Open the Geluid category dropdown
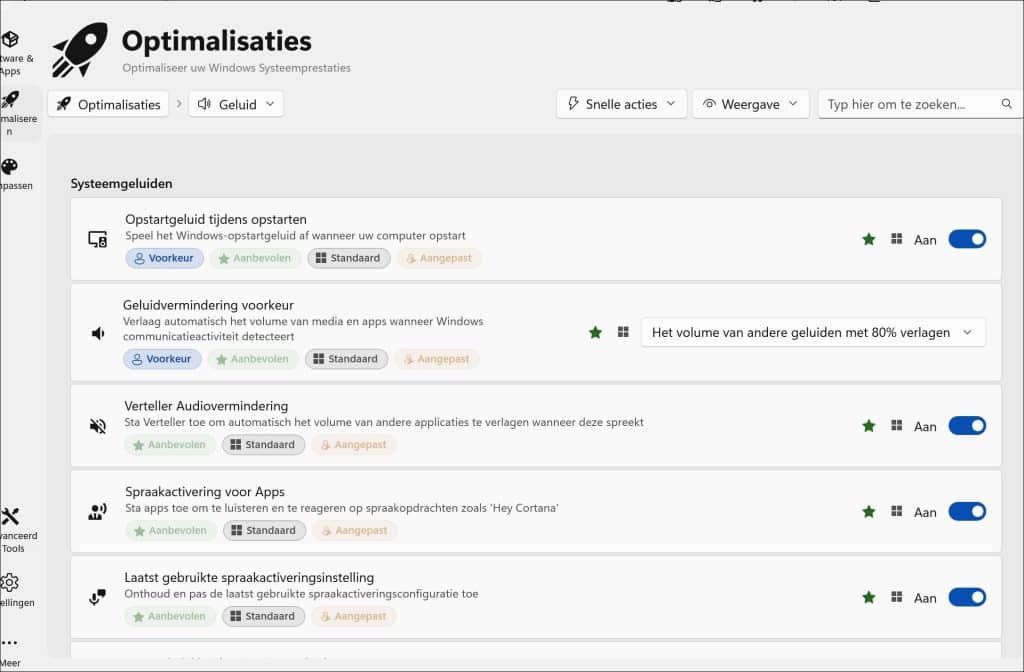 coord(236,104)
